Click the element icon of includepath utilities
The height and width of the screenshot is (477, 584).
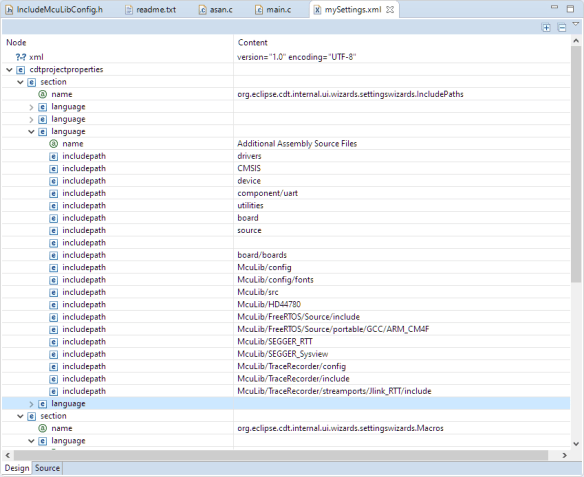tap(54, 206)
